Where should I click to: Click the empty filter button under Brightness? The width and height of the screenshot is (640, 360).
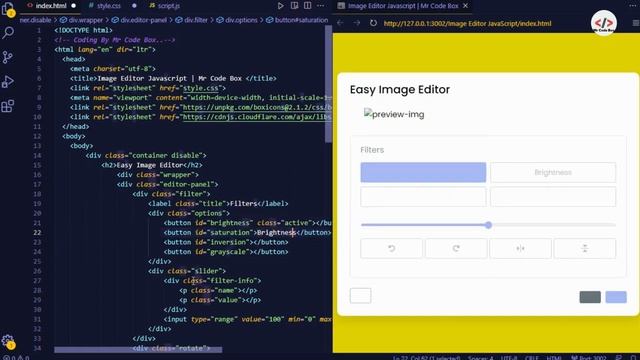click(553, 197)
